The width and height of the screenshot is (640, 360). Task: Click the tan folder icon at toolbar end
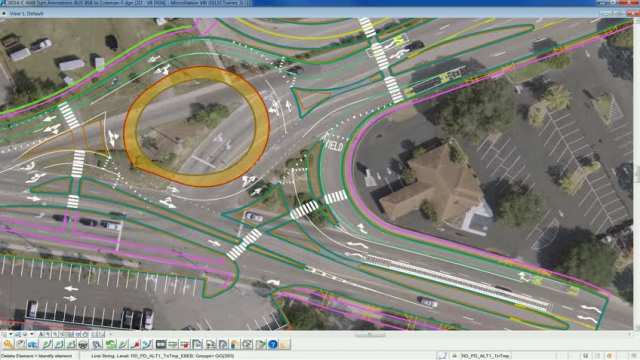(x=285, y=344)
